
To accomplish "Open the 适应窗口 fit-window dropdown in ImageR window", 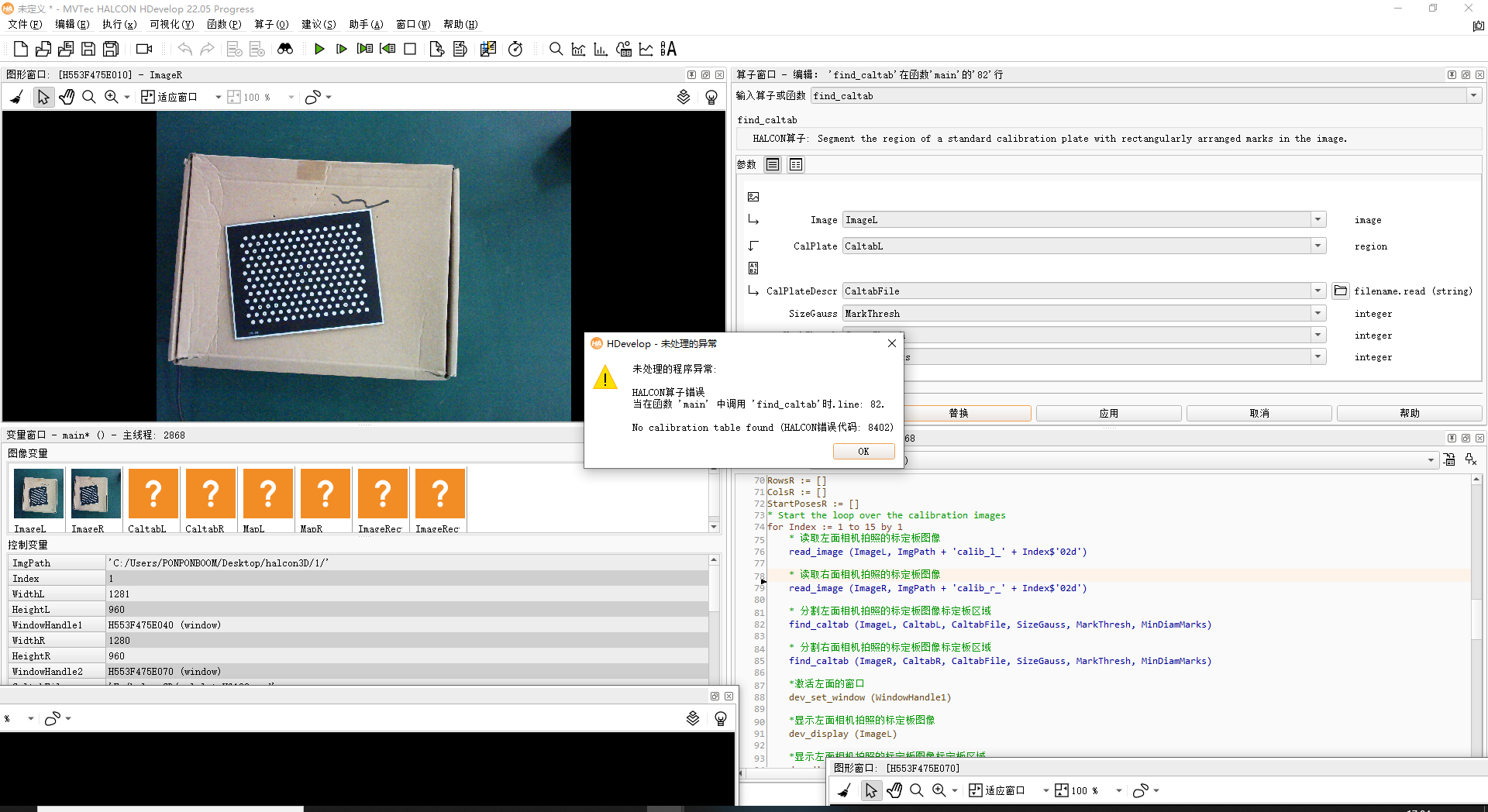I will (x=219, y=98).
